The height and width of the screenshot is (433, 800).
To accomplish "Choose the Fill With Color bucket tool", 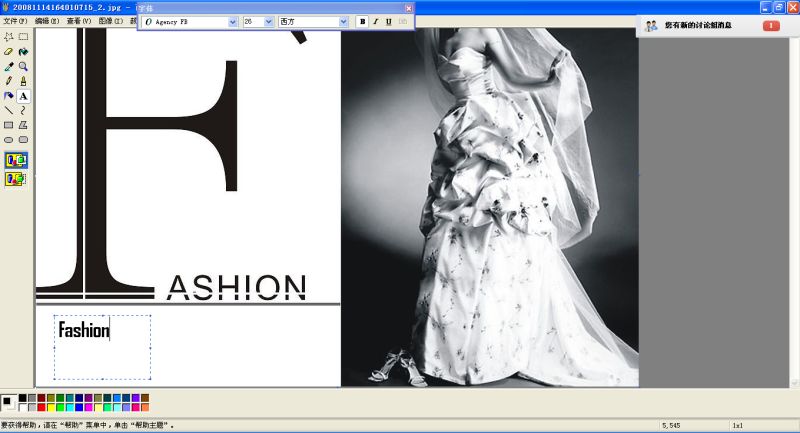I will click(x=23, y=52).
